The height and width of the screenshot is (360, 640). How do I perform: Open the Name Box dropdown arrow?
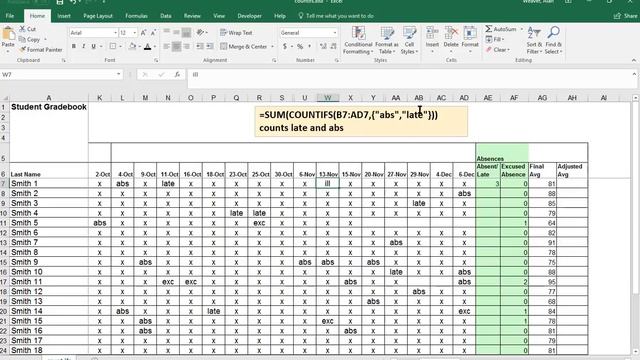(118, 75)
